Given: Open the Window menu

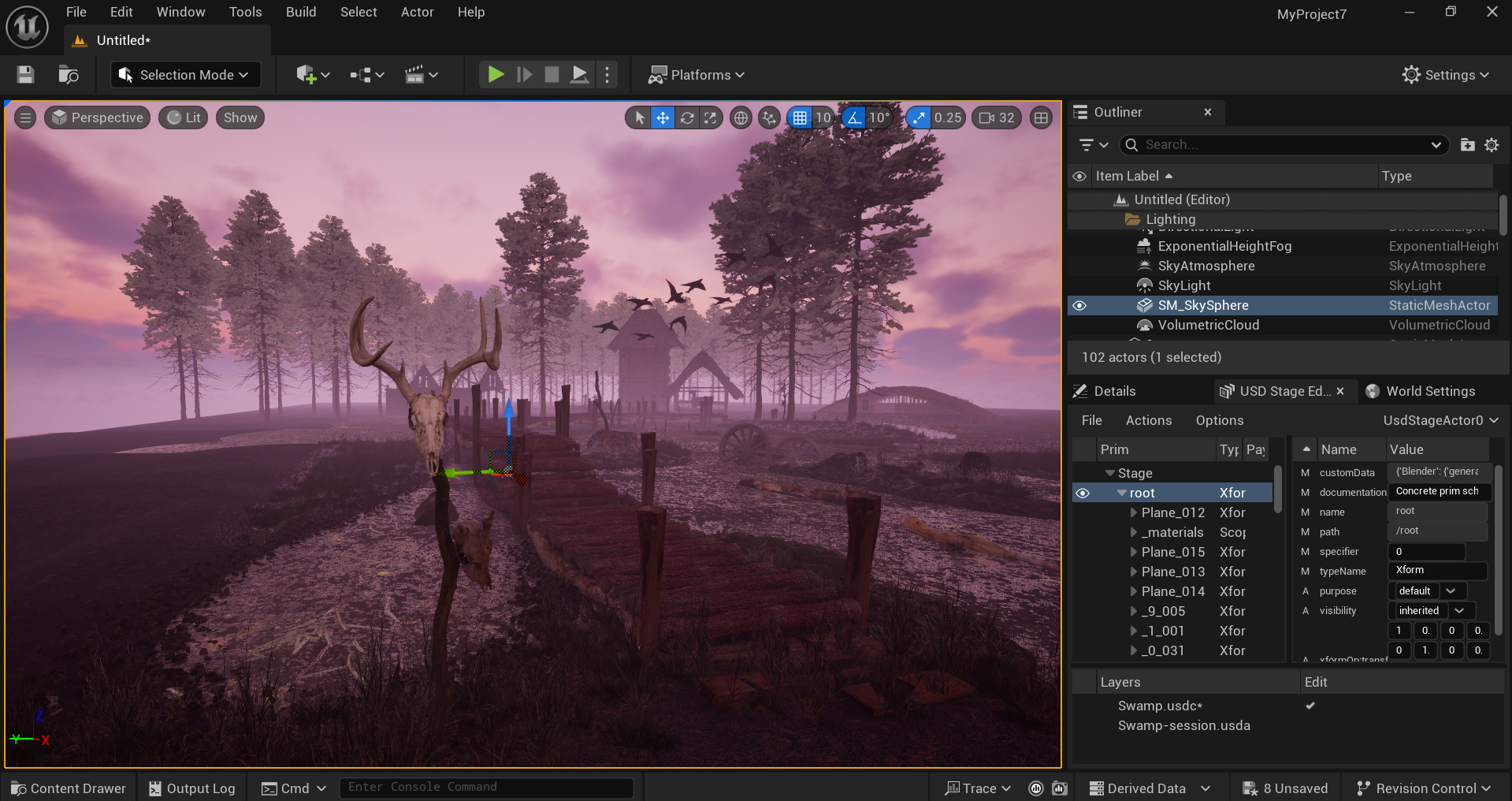Looking at the screenshot, I should pos(180,12).
